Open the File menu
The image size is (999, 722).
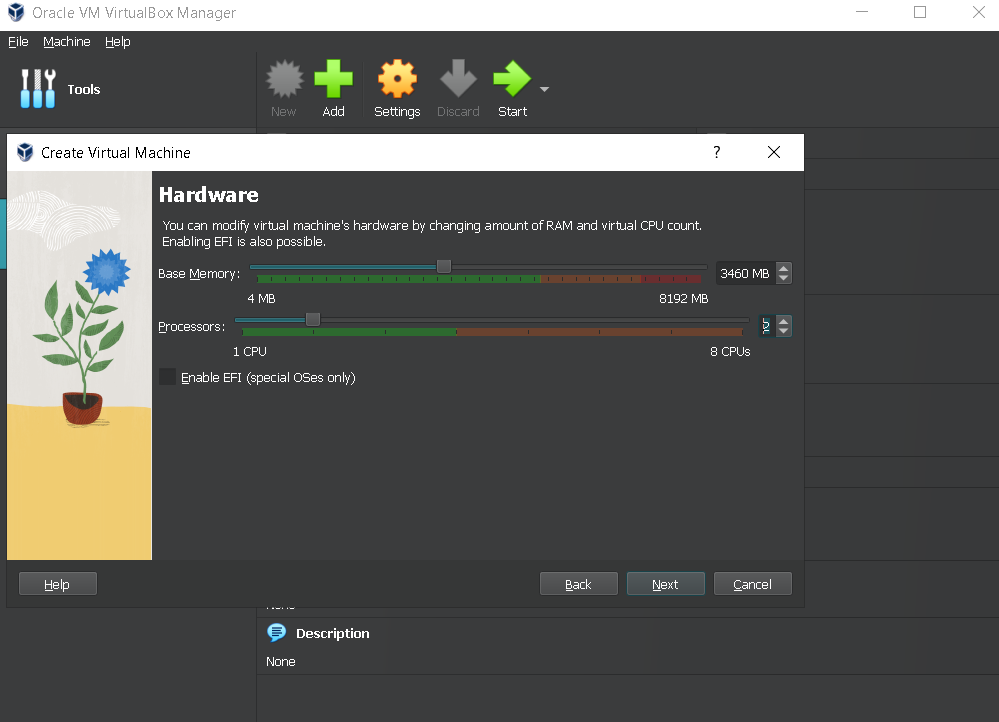[18, 41]
